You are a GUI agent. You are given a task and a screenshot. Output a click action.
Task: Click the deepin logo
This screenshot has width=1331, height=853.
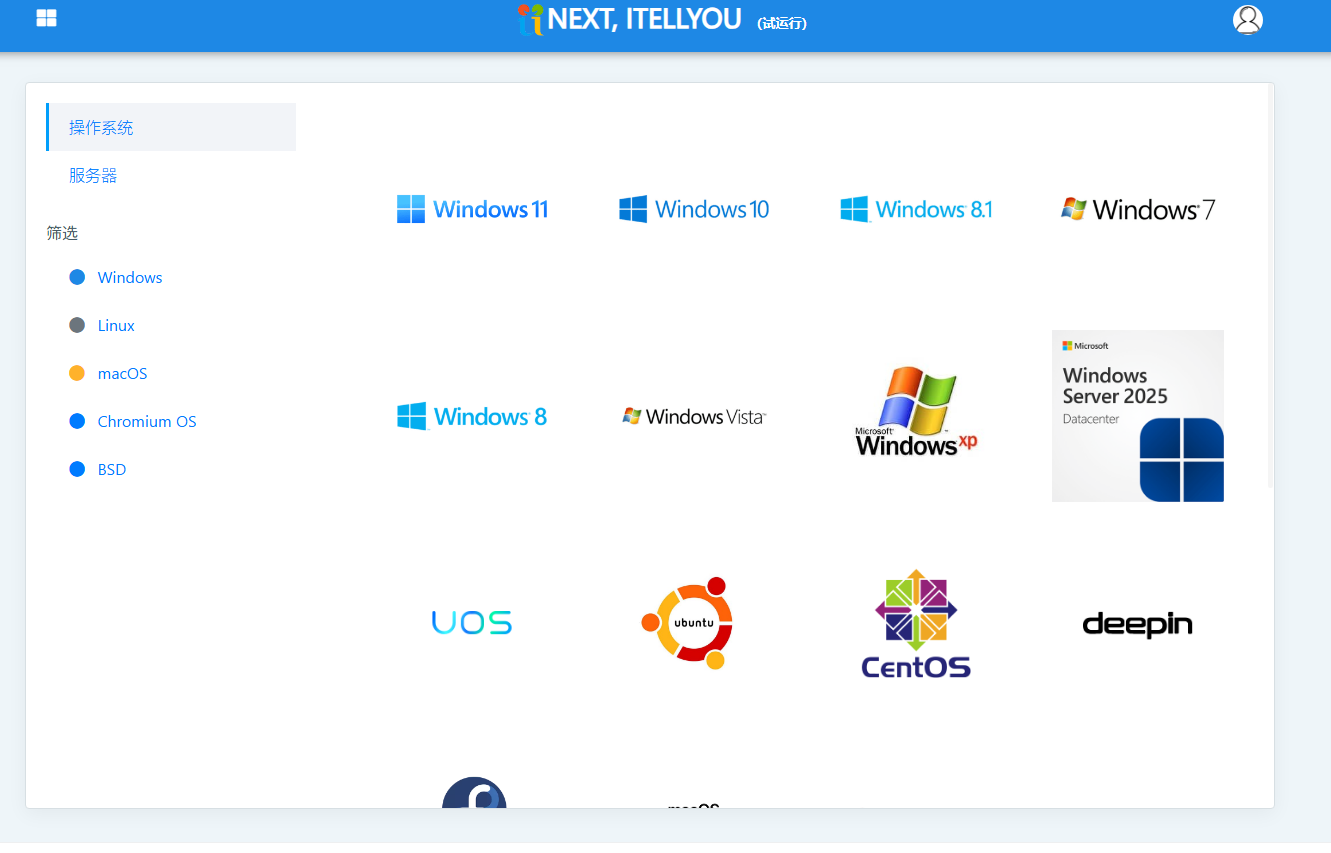tap(1138, 624)
